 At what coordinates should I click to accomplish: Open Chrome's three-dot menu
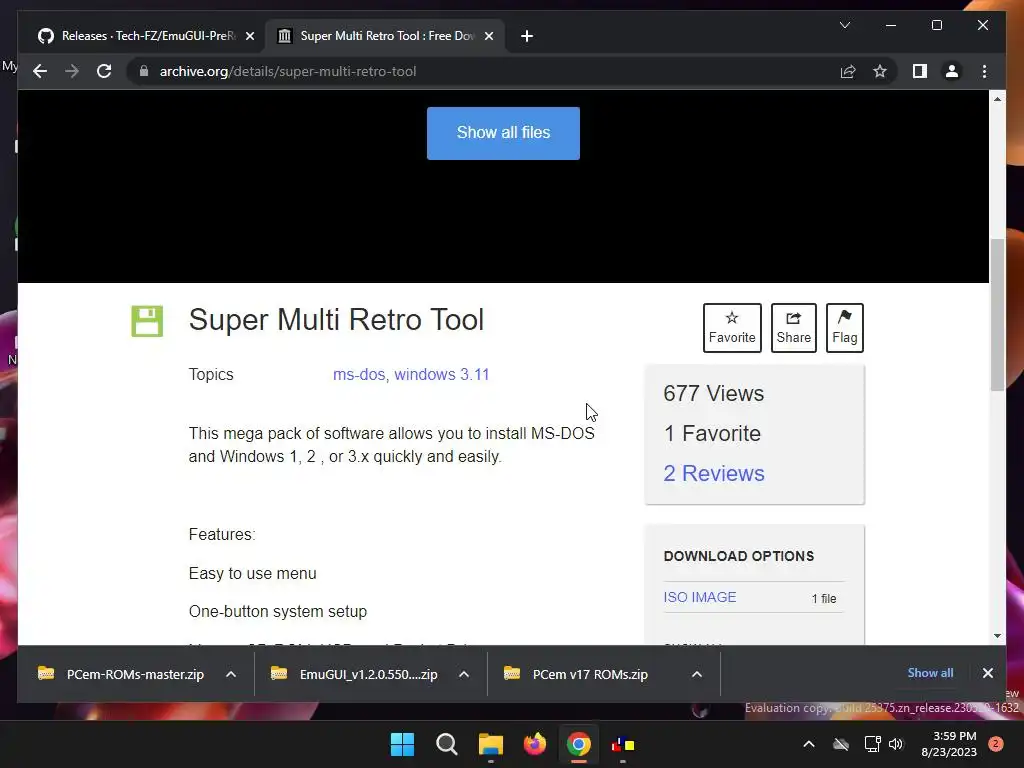[984, 71]
